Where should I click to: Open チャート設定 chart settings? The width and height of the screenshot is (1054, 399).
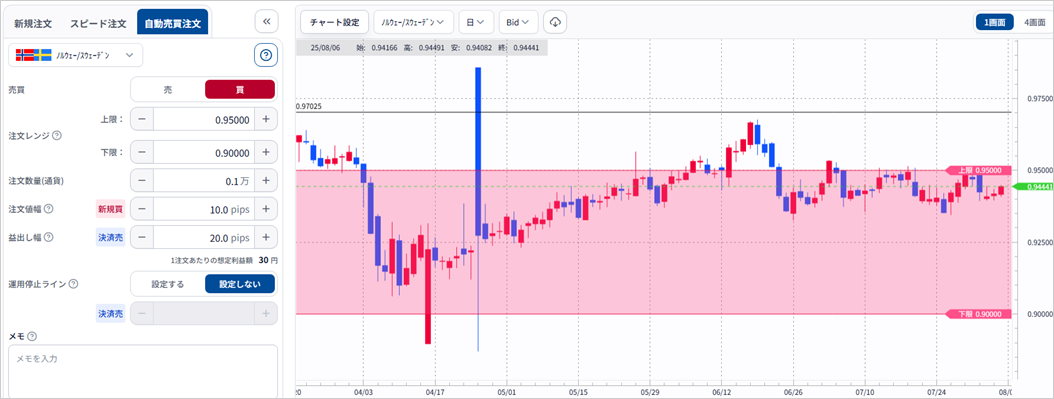334,21
